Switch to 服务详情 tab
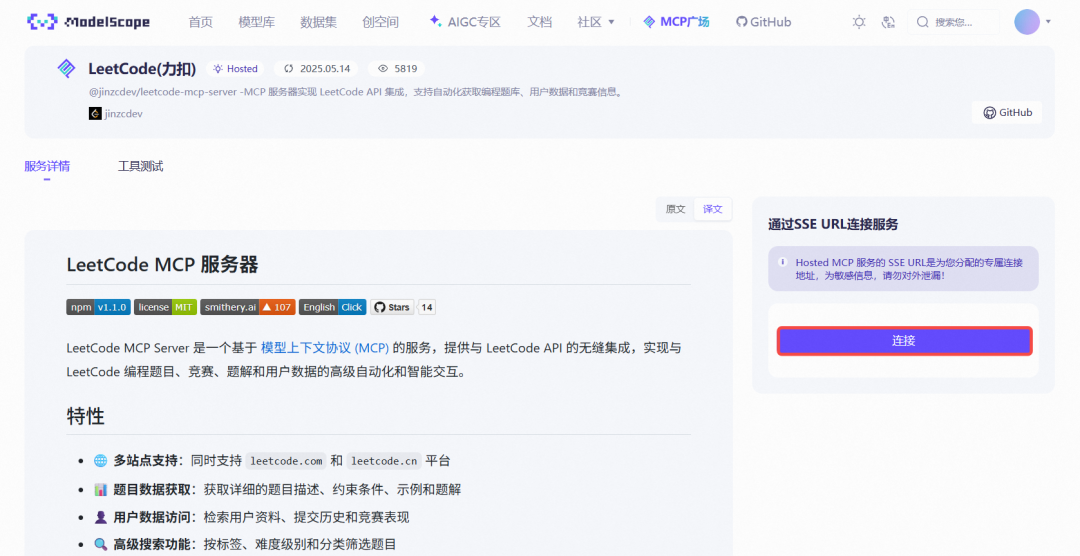This screenshot has height=556, width=1080. pos(47,166)
